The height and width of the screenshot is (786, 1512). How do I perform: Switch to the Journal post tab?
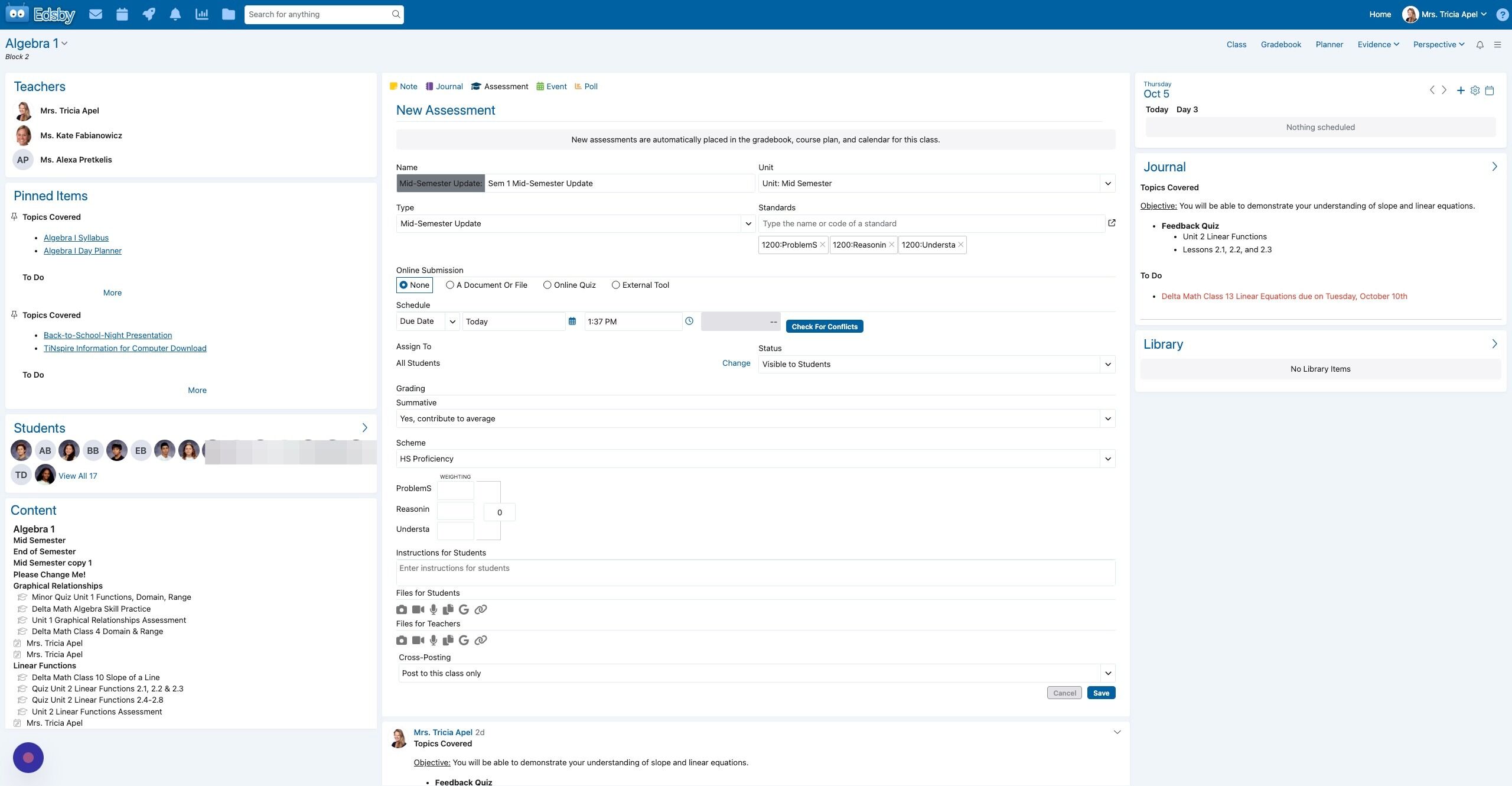click(x=444, y=86)
